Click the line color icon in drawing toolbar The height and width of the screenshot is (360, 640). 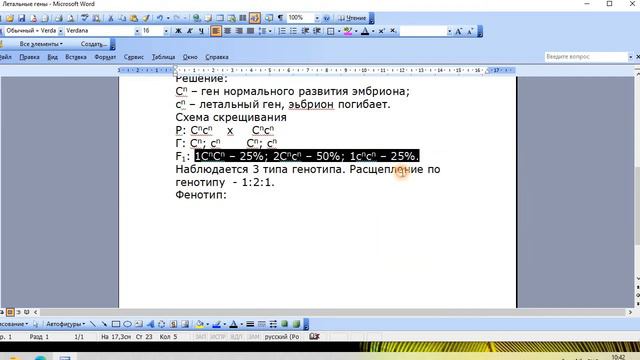coord(216,324)
